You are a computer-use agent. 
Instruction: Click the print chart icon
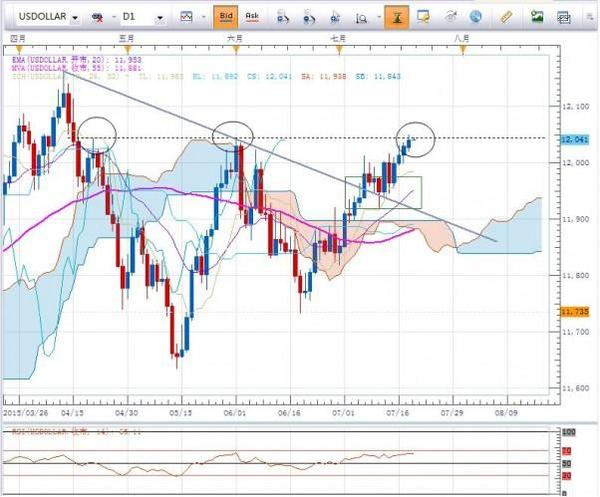point(562,17)
